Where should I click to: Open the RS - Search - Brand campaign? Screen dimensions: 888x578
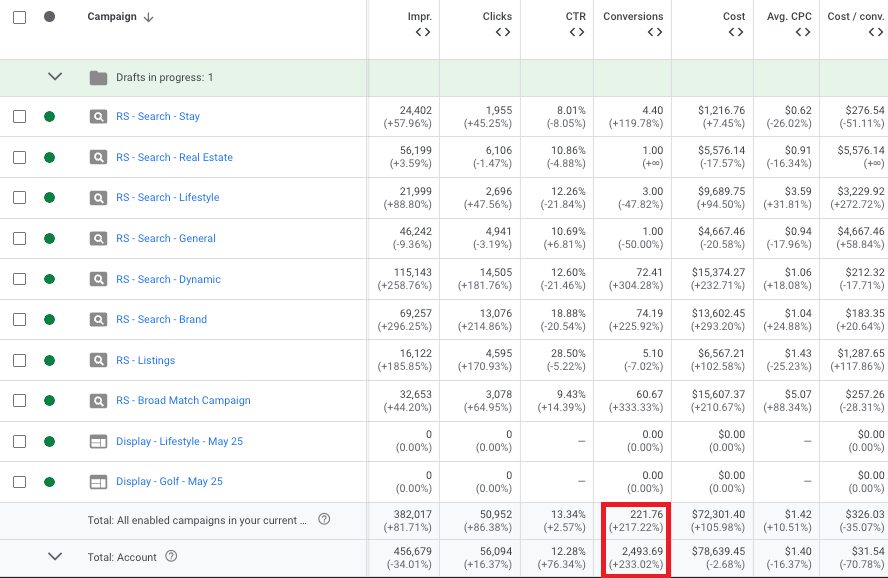coord(161,319)
